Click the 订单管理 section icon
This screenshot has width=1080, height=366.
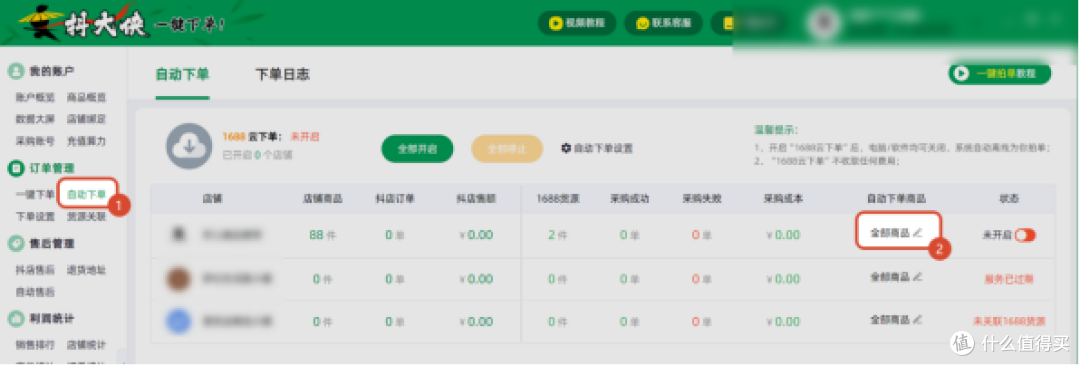tap(16, 167)
